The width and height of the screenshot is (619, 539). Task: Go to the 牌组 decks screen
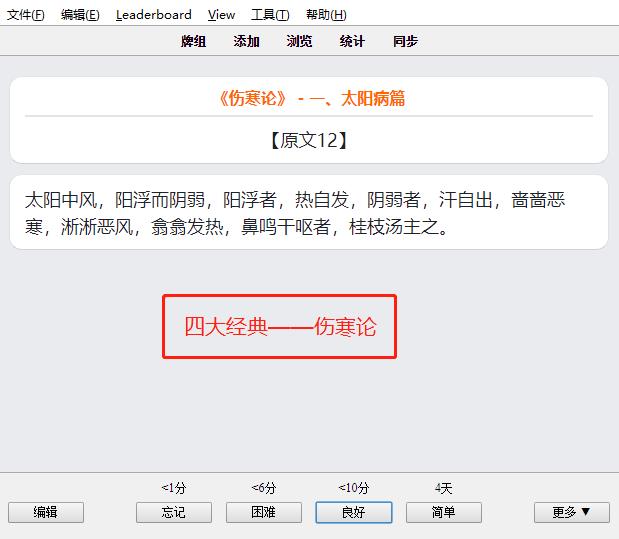193,41
